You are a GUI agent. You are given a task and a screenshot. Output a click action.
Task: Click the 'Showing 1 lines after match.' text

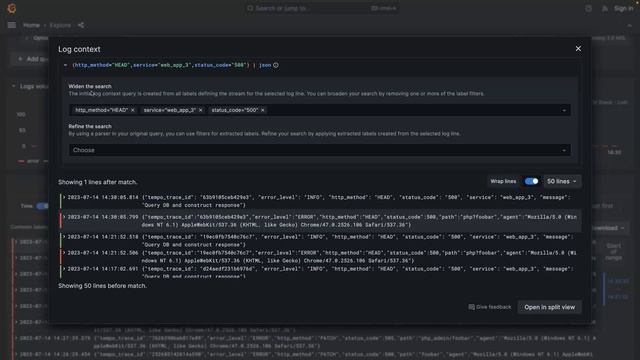98,182
